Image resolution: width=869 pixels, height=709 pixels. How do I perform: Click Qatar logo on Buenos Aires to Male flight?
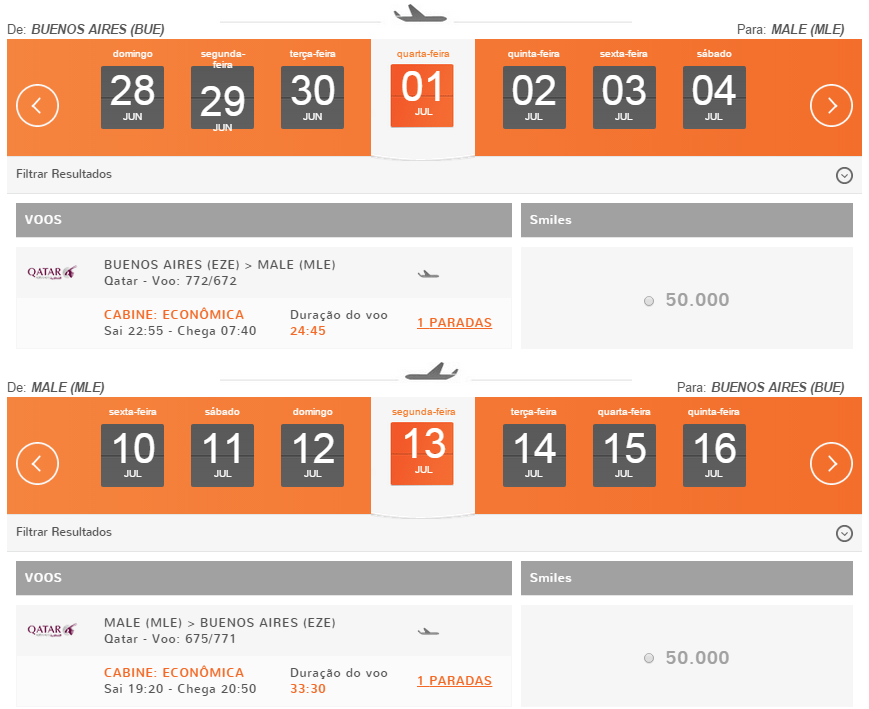[x=52, y=272]
